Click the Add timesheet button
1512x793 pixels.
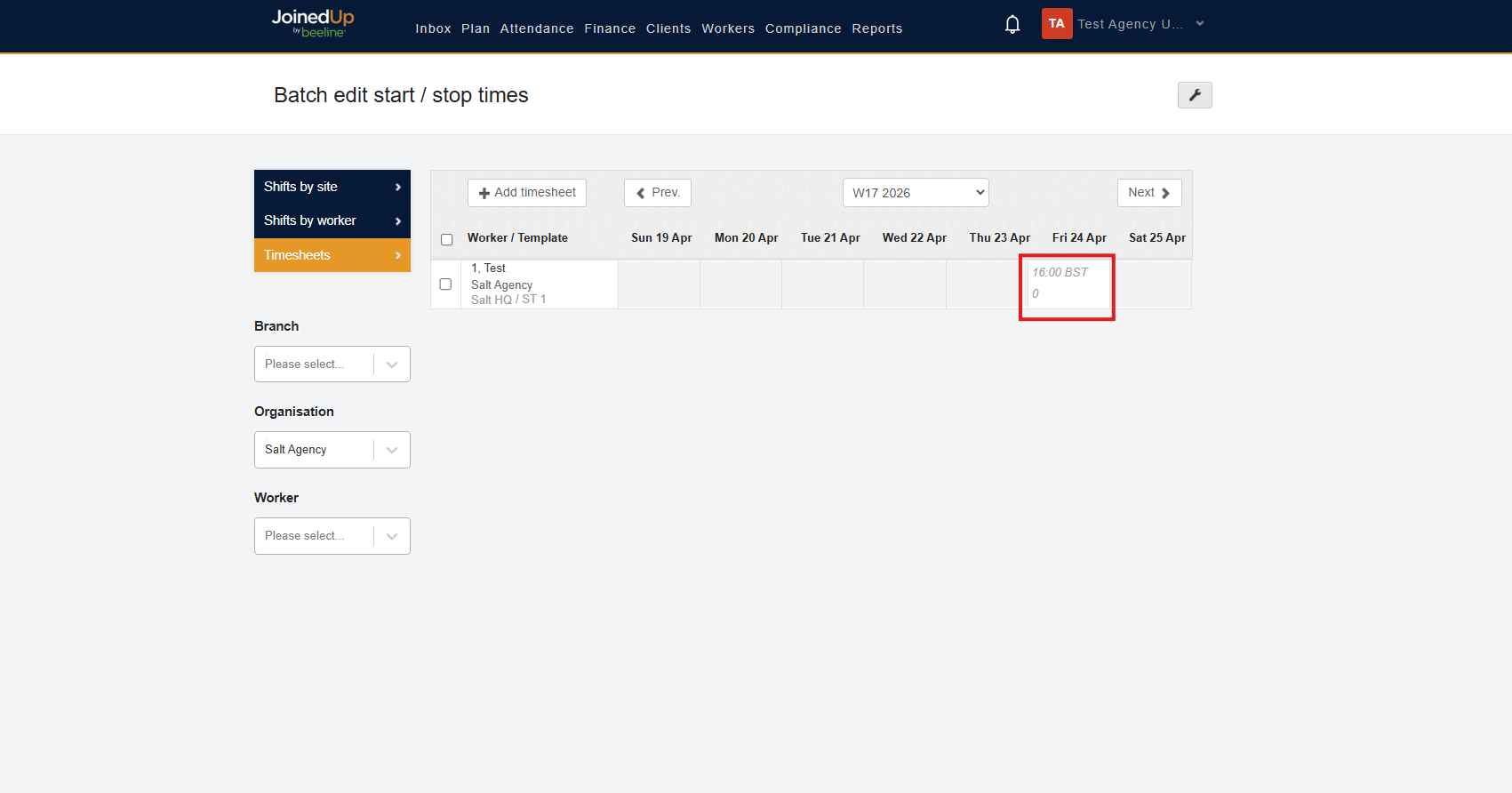tap(527, 193)
